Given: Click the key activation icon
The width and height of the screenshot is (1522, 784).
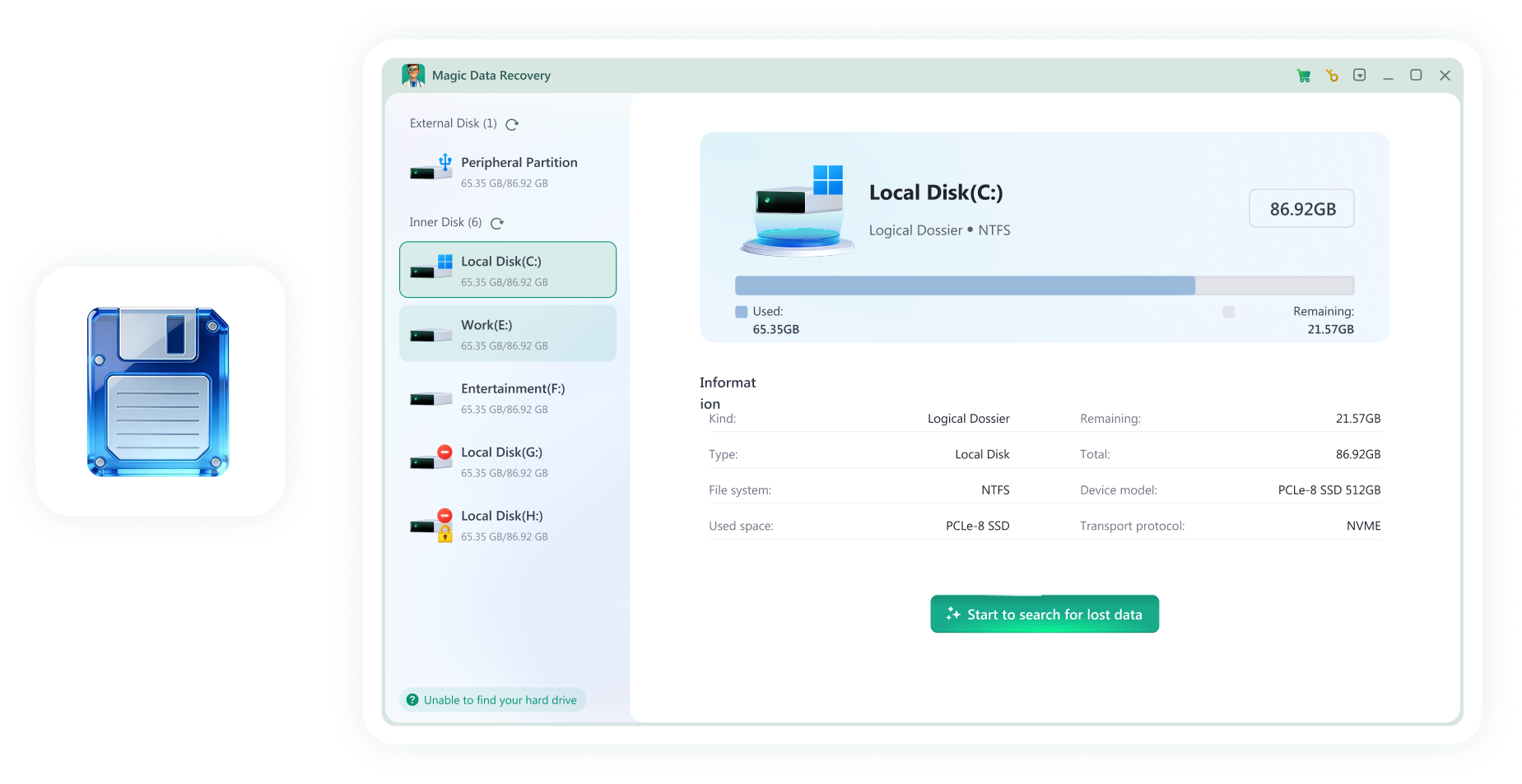Looking at the screenshot, I should click(x=1332, y=76).
